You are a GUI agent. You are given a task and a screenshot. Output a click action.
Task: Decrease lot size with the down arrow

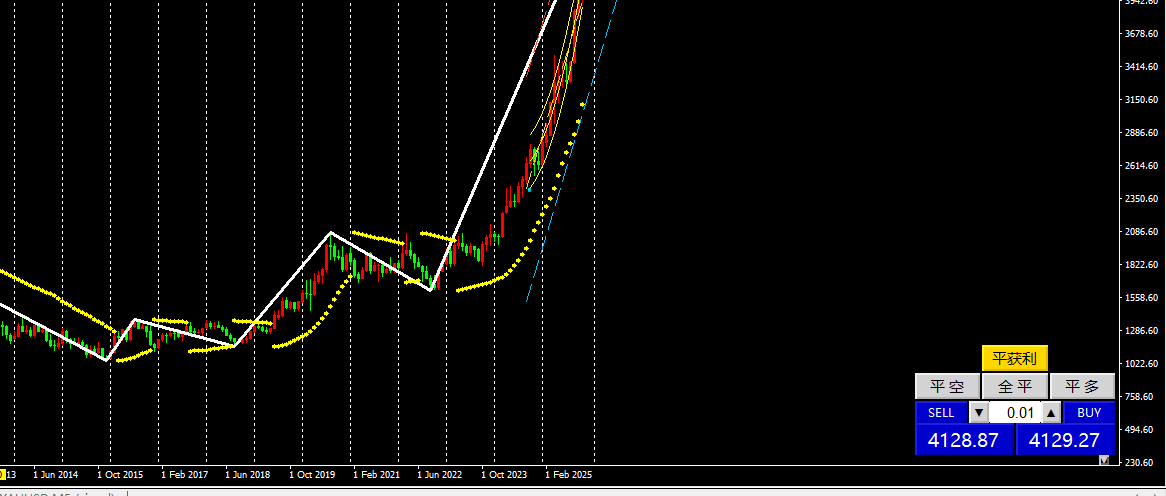979,412
